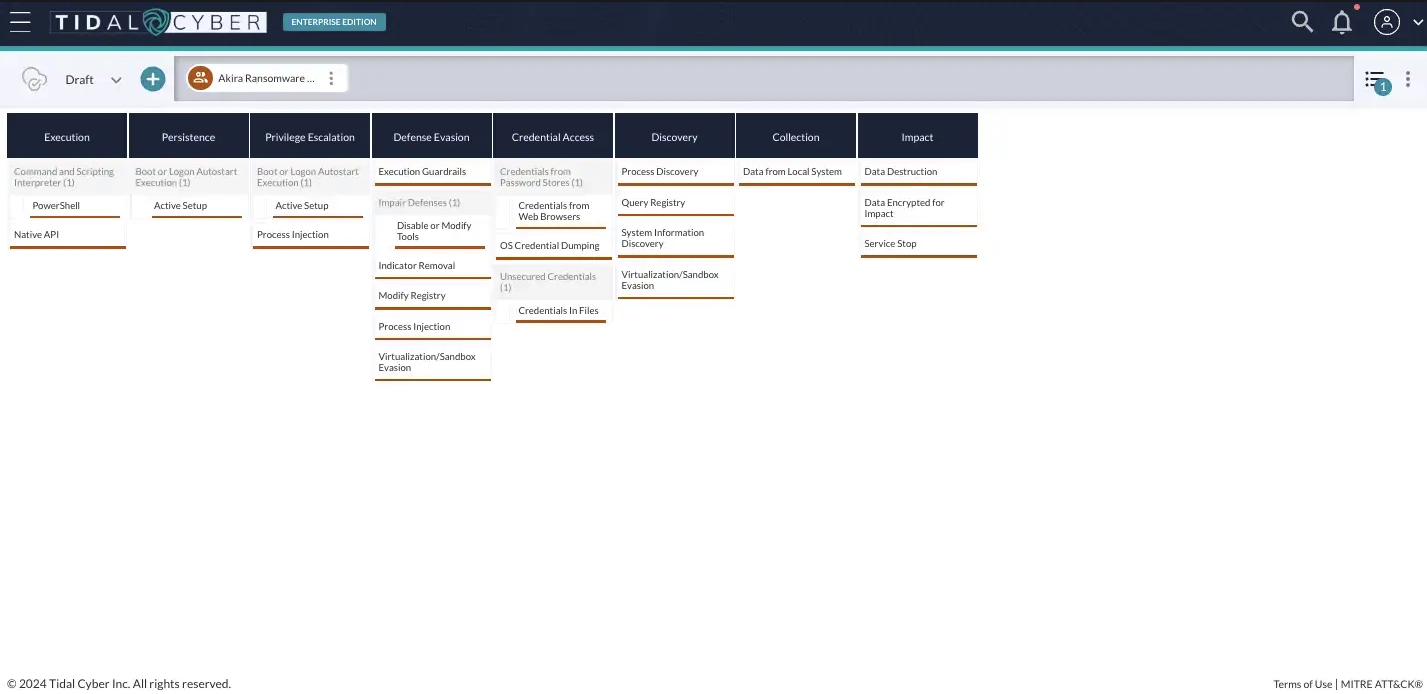The height and width of the screenshot is (694, 1427).
Task: Click the search magnifier icon
Action: click(1301, 22)
